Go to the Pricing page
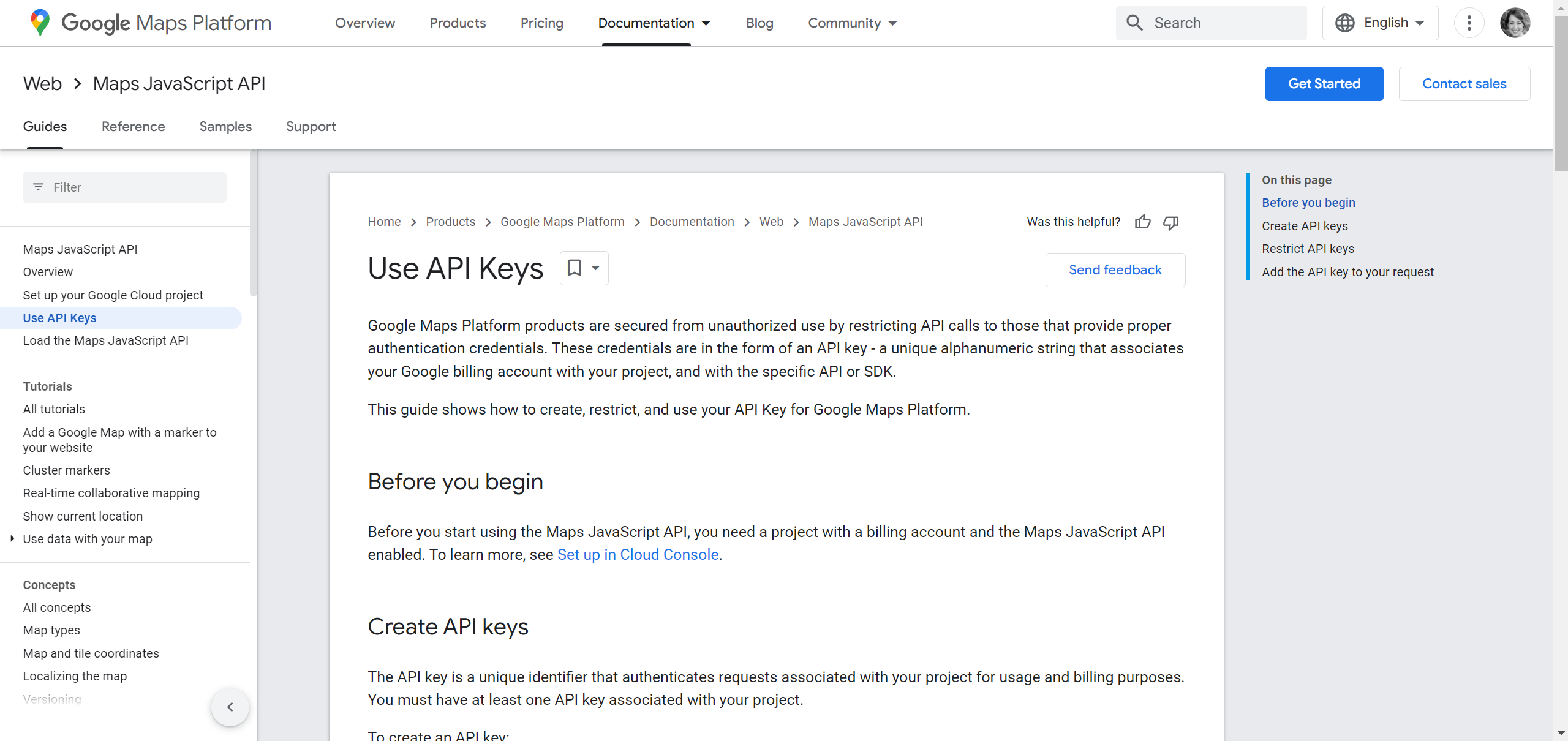Screen dimensions: 1568x741 pyautogui.click(x=541, y=23)
